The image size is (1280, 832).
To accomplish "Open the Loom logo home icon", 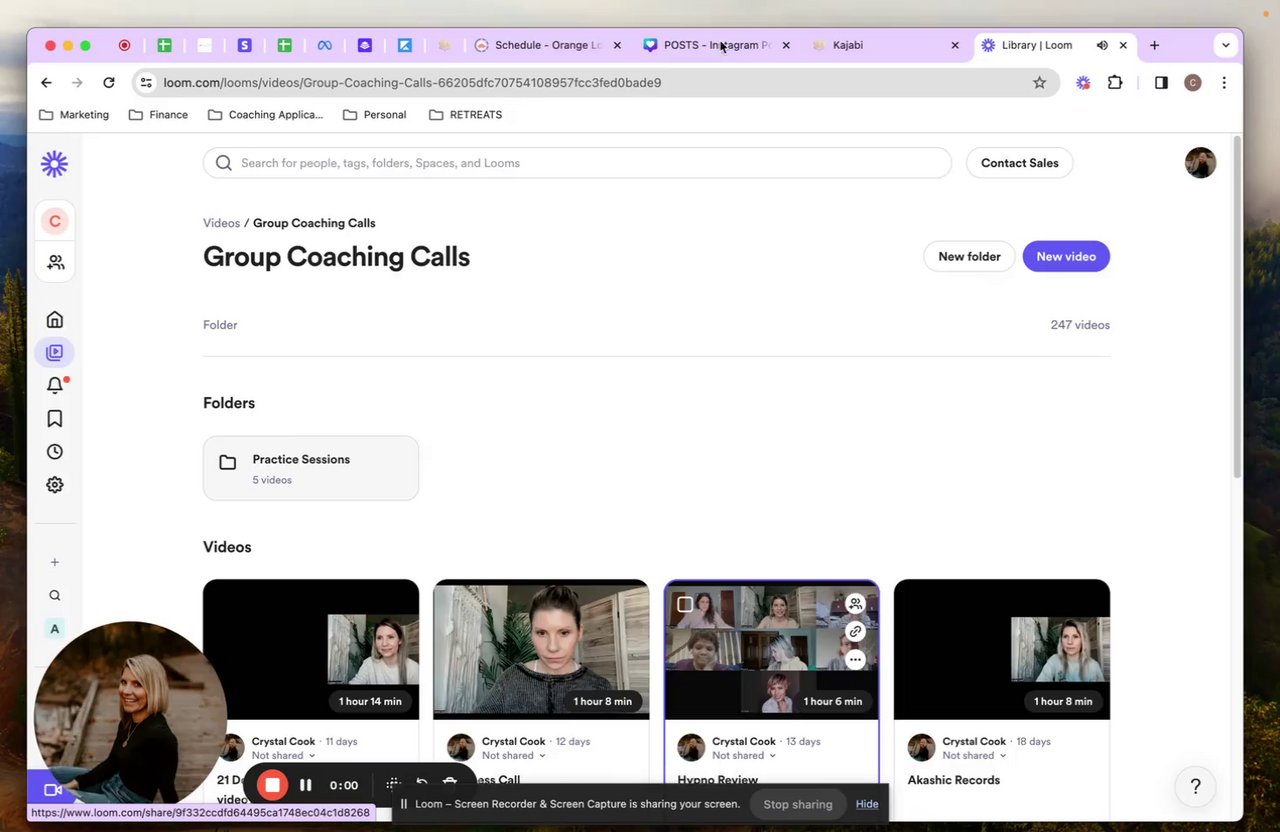I will coord(54,164).
